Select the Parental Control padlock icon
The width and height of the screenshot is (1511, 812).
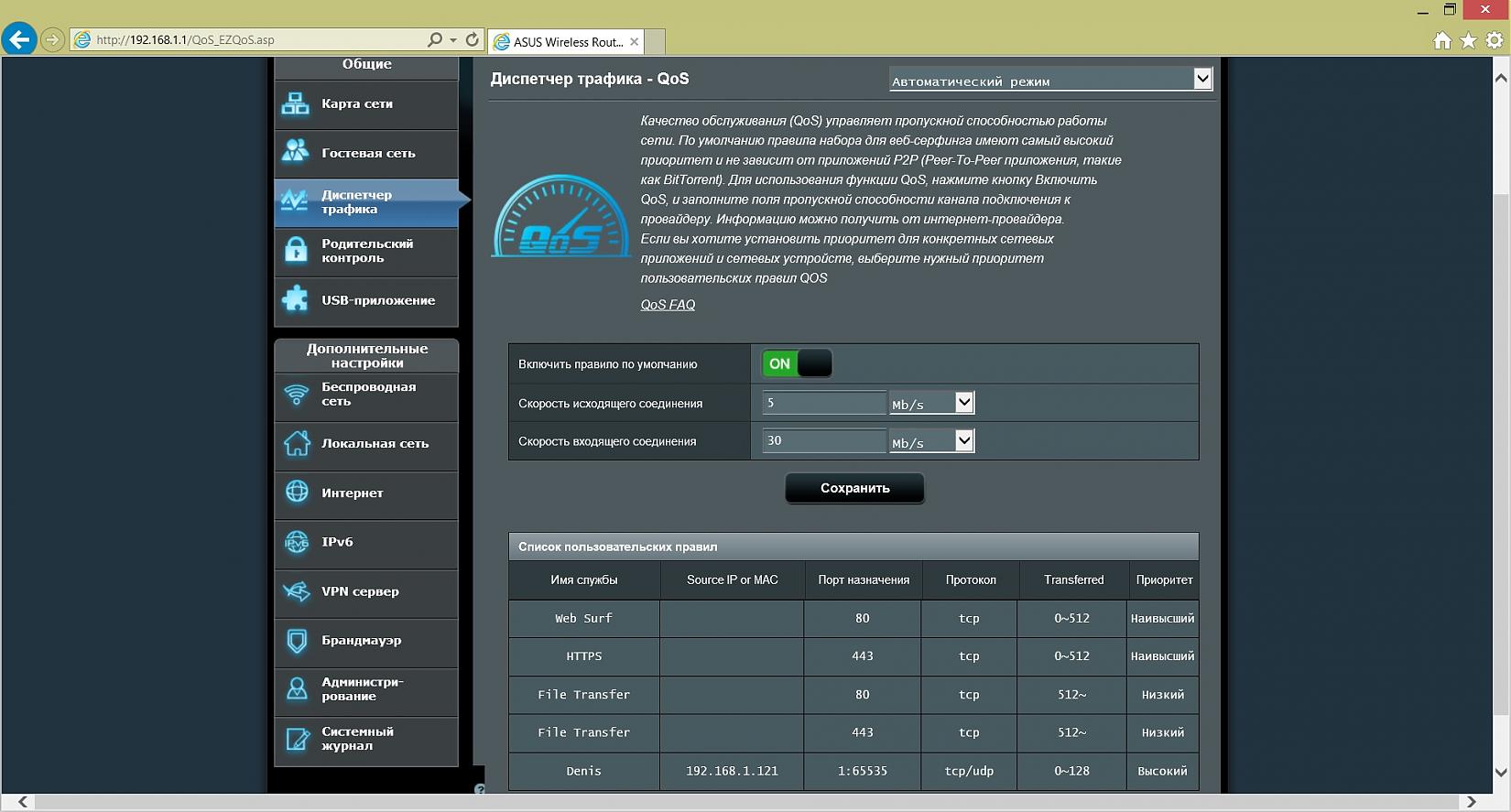296,251
